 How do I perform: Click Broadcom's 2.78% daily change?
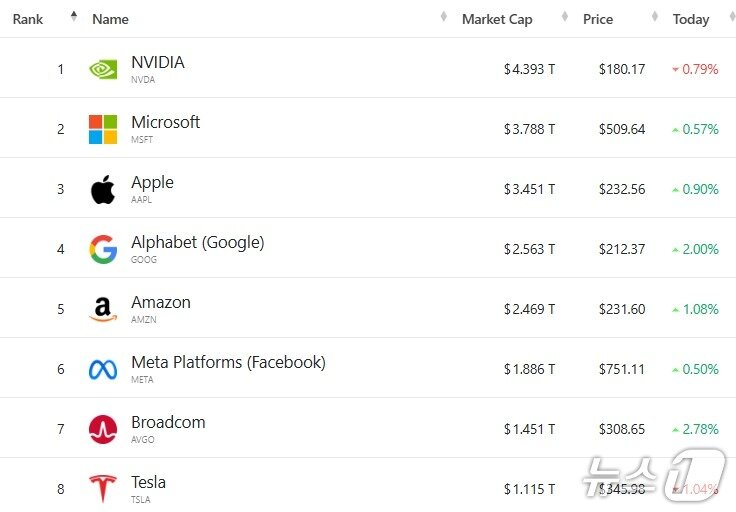pos(699,429)
